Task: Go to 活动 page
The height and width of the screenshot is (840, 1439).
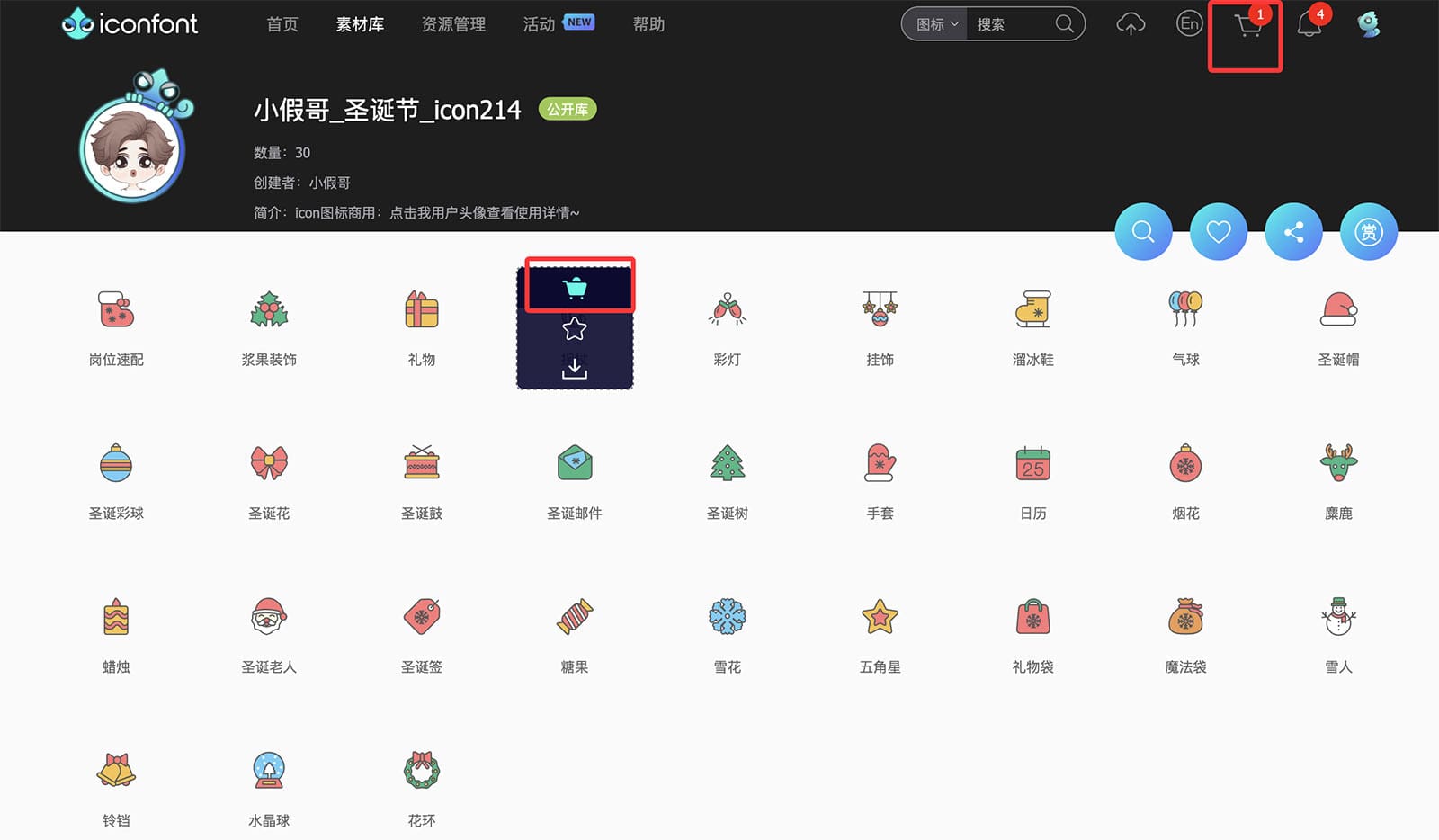Action: point(540,24)
